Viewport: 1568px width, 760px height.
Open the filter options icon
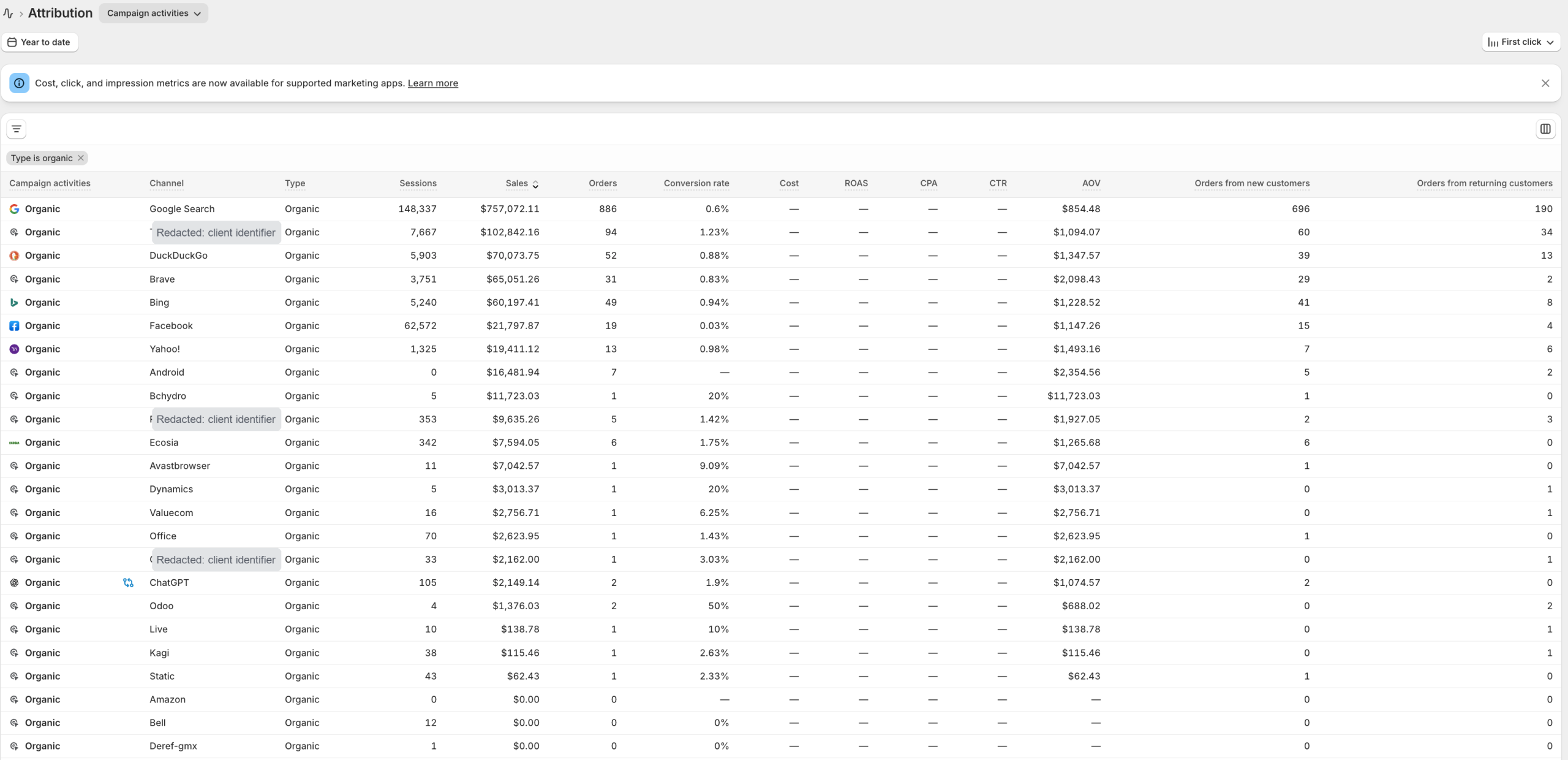click(x=17, y=129)
